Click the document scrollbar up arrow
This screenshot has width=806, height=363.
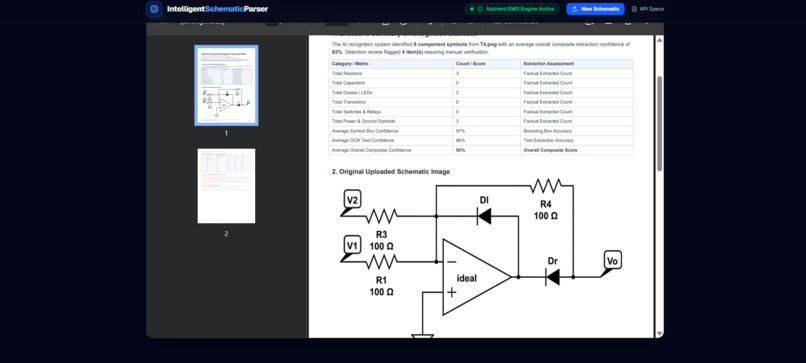660,40
